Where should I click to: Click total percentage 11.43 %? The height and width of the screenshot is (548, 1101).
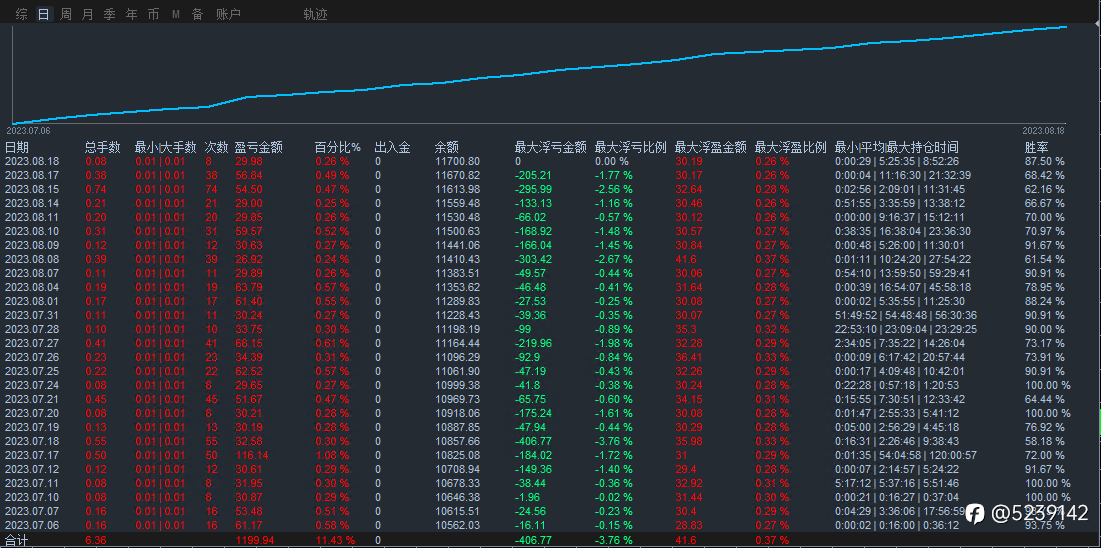click(x=335, y=540)
